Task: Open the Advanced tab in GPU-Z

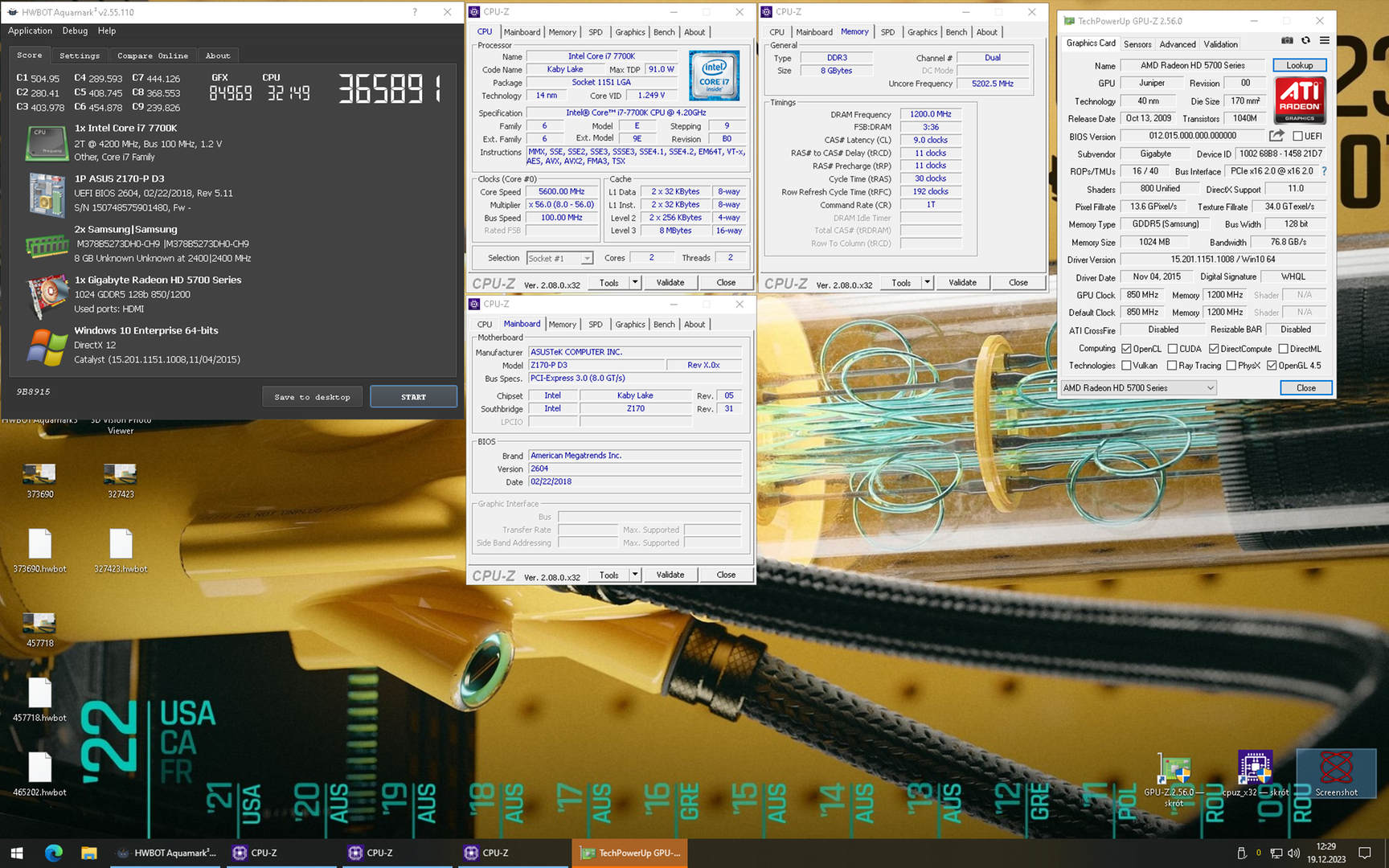Action: click(x=1178, y=44)
